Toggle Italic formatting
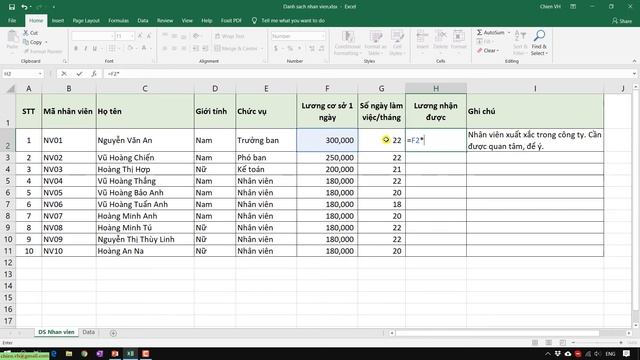 85,49
